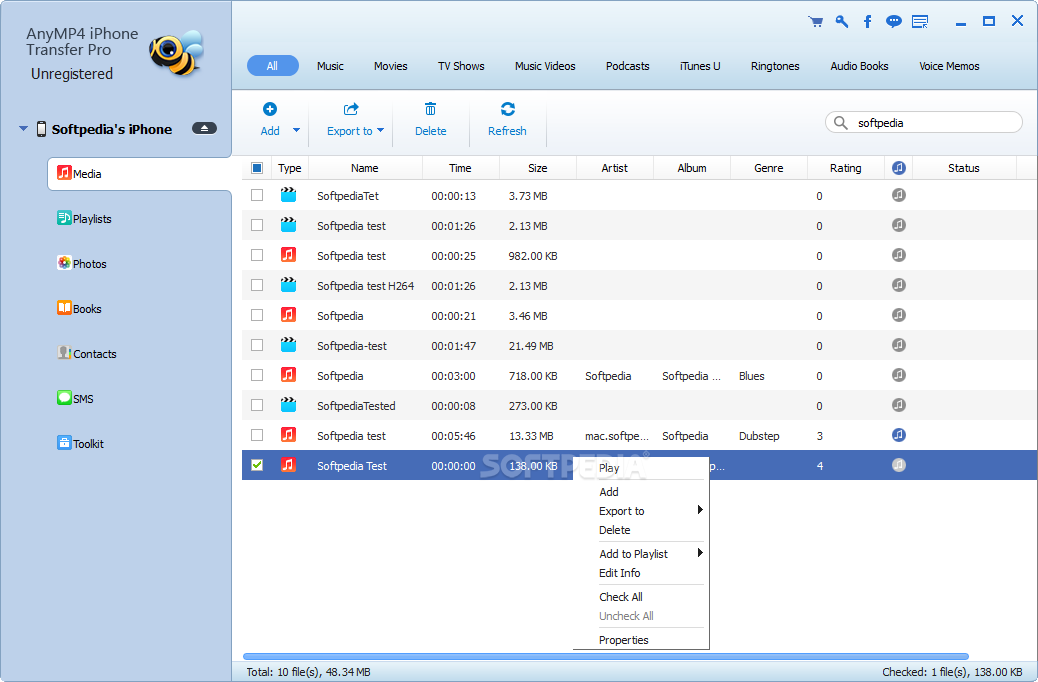Image resolution: width=1038 pixels, height=682 pixels.
Task: Click ringtone icon for SoftpediaTet row
Action: tap(898, 195)
